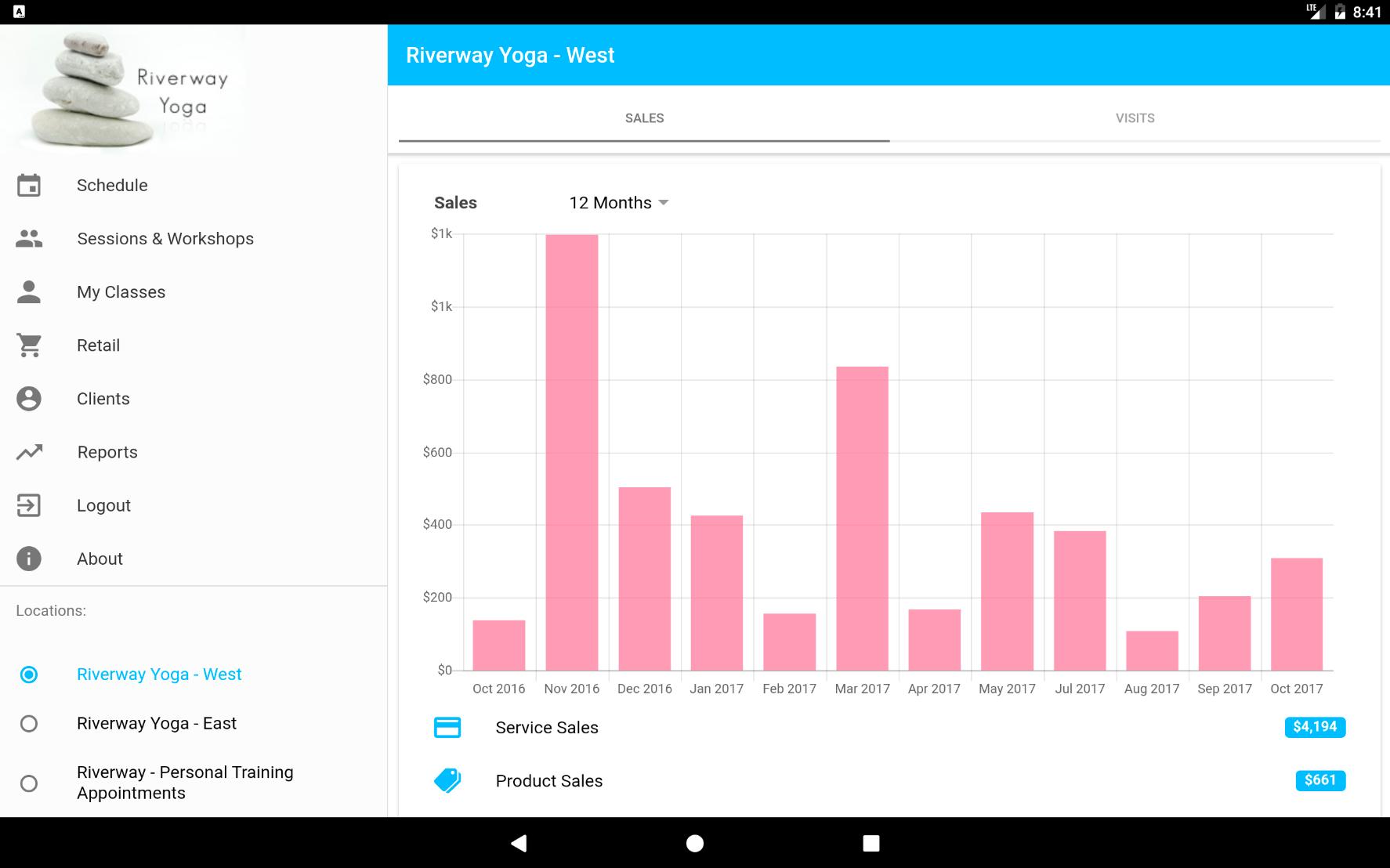
Task: Tap the LTE signal indicator
Action: point(1316,12)
